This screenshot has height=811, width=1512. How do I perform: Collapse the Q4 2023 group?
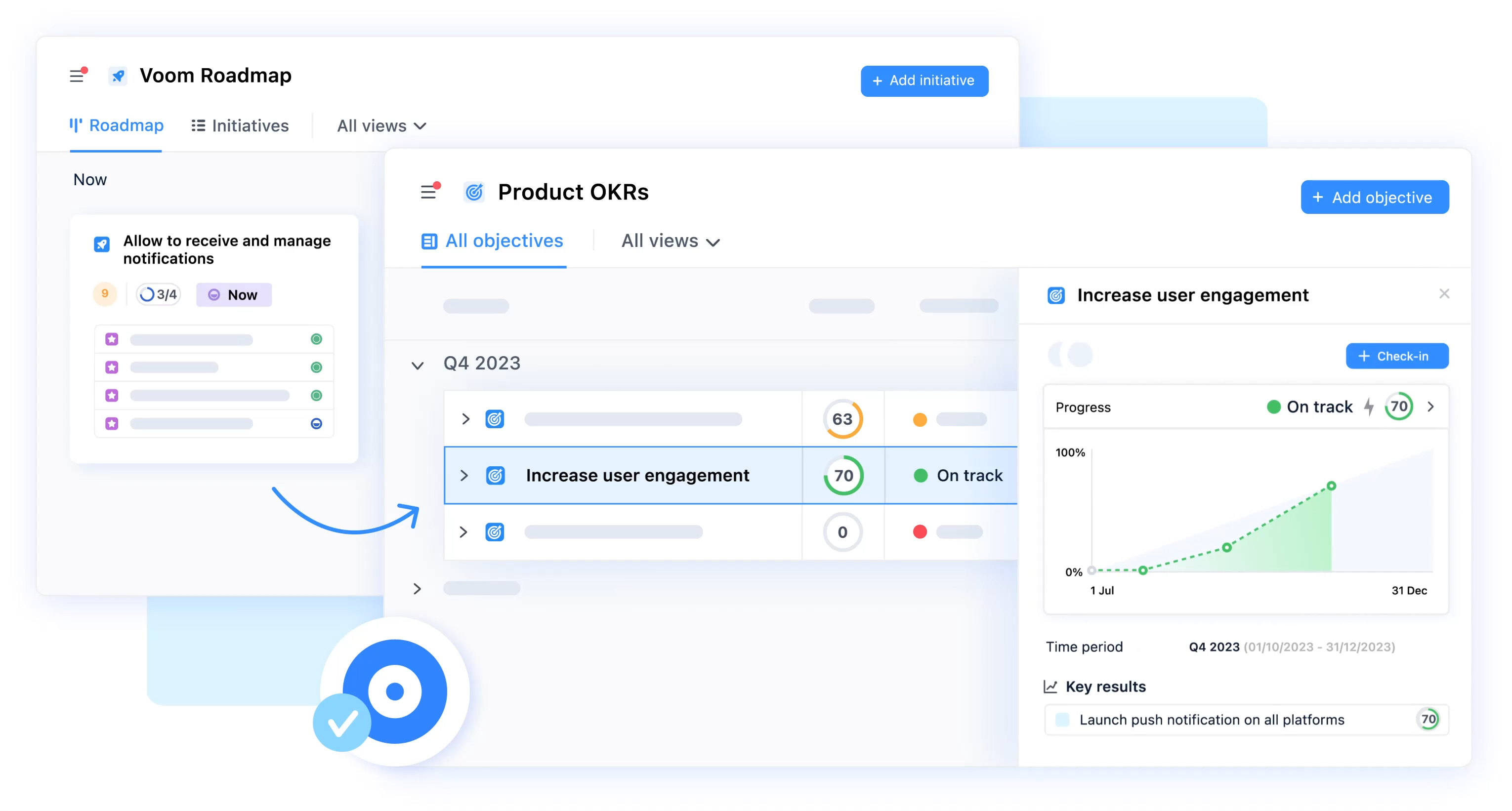418,365
